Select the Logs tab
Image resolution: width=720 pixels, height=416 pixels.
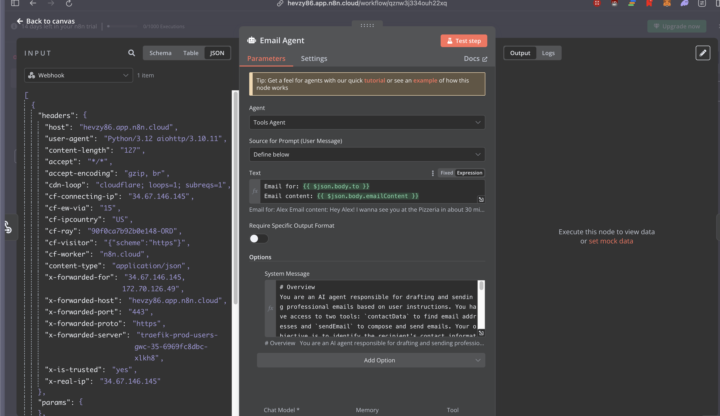[548, 53]
